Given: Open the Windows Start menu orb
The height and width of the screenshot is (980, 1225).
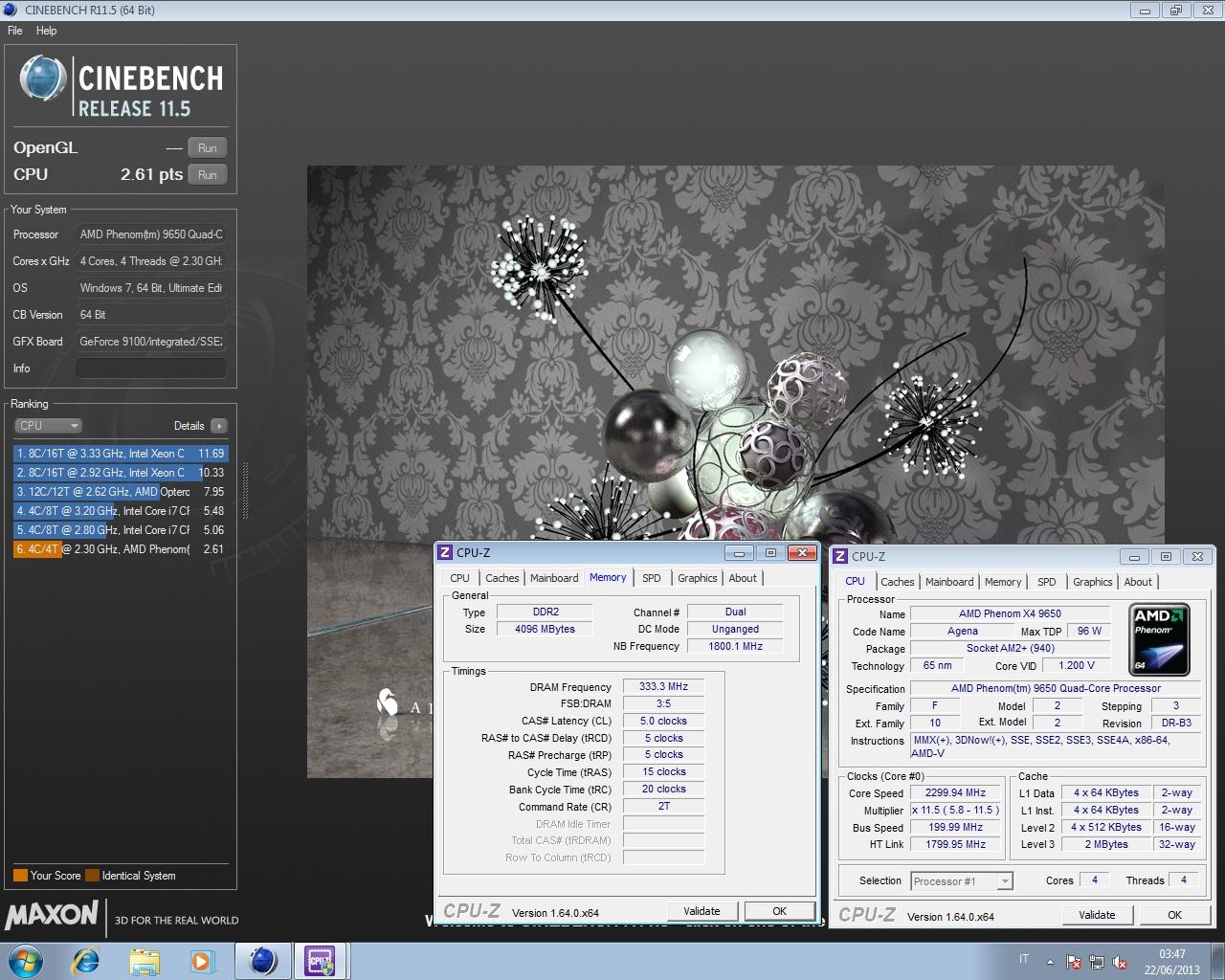Looking at the screenshot, I should point(24,961).
